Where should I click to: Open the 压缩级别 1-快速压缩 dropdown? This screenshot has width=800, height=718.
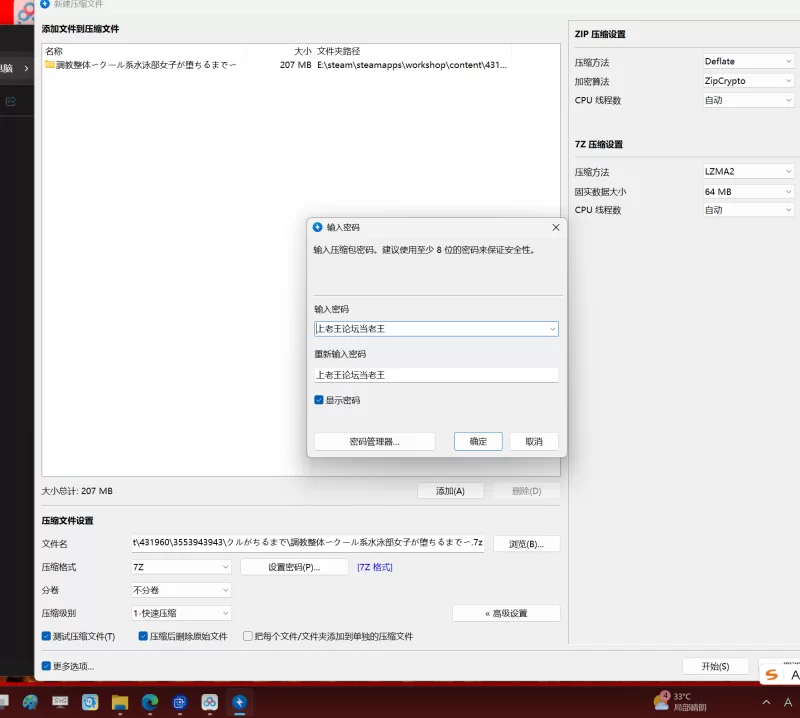[x=181, y=613]
